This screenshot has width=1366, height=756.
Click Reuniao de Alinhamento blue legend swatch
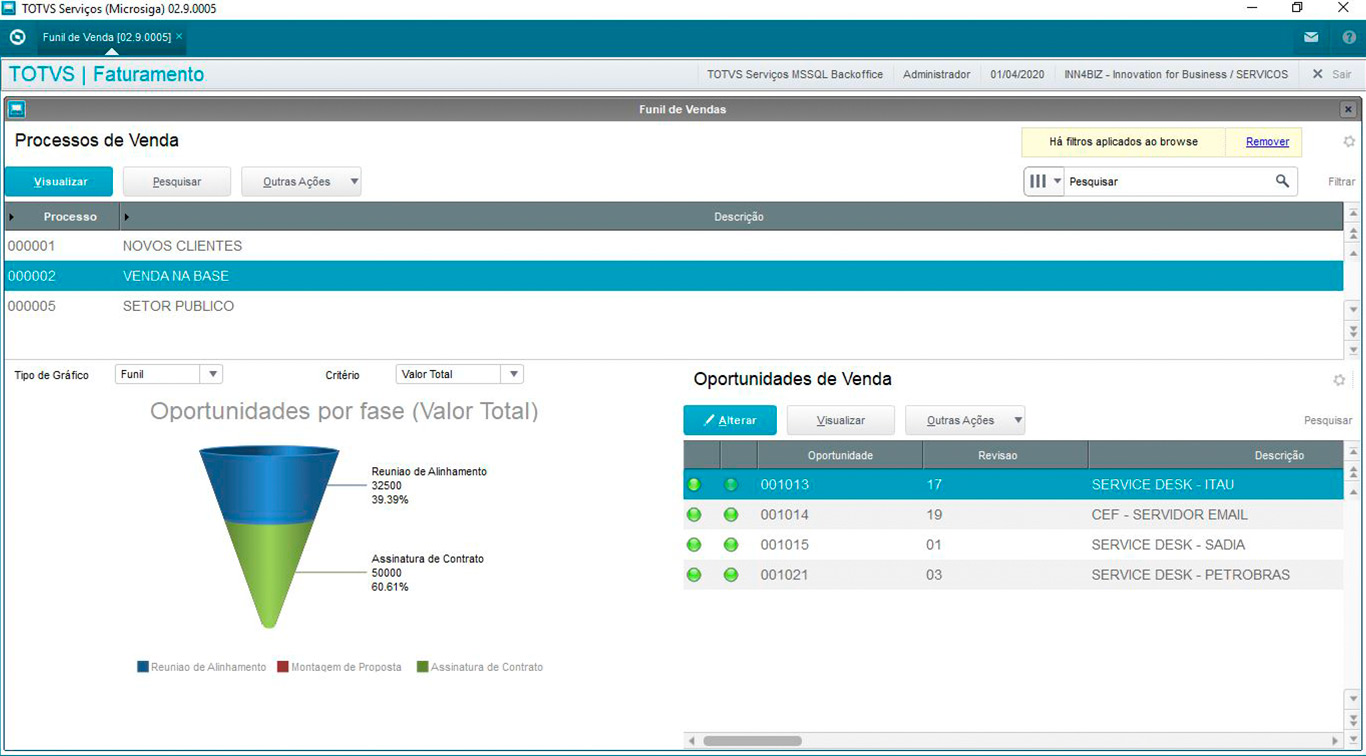coord(143,667)
